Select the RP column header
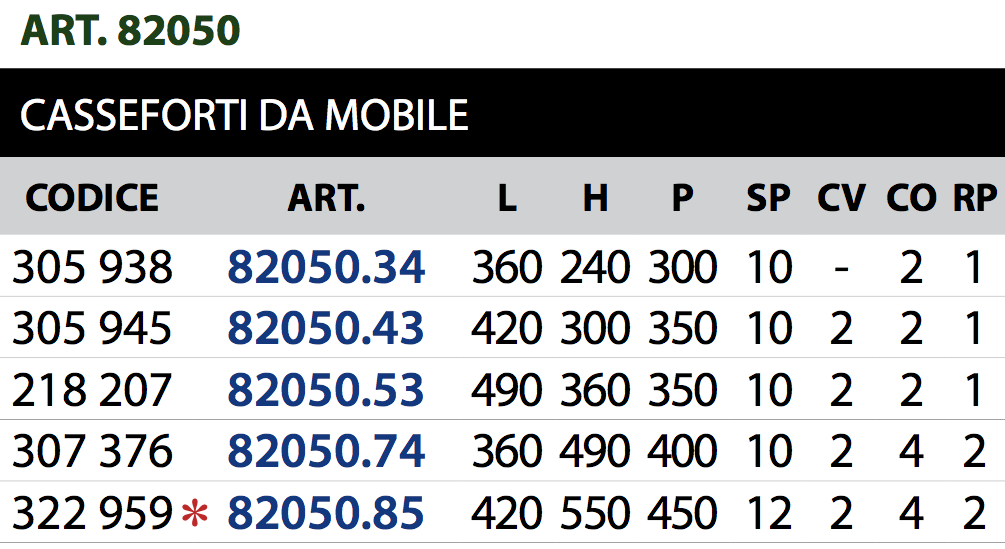 (x=975, y=198)
